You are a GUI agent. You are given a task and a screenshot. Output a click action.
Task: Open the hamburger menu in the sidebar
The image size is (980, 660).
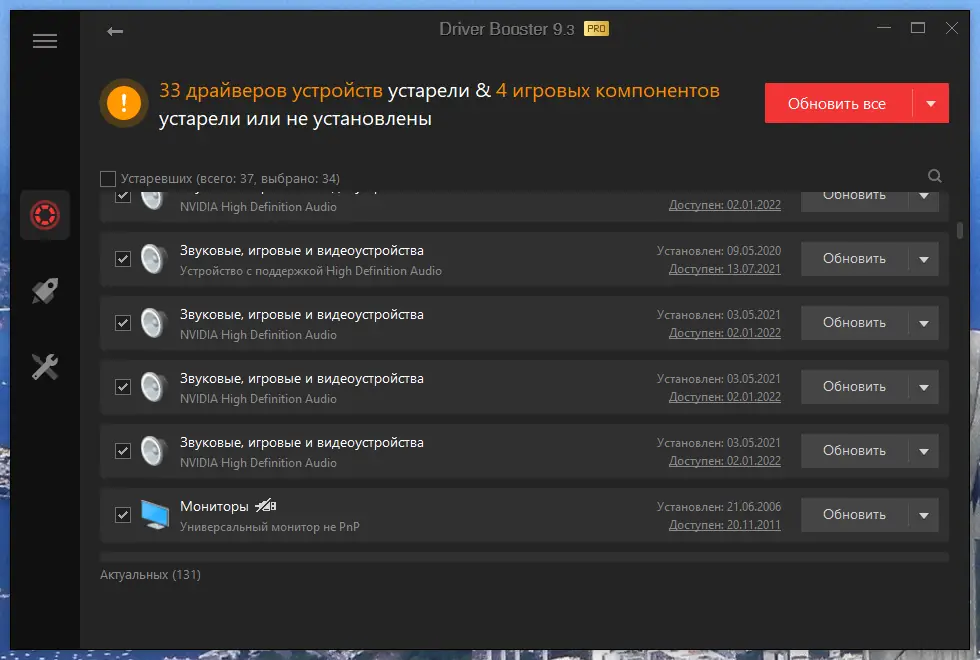(44, 41)
